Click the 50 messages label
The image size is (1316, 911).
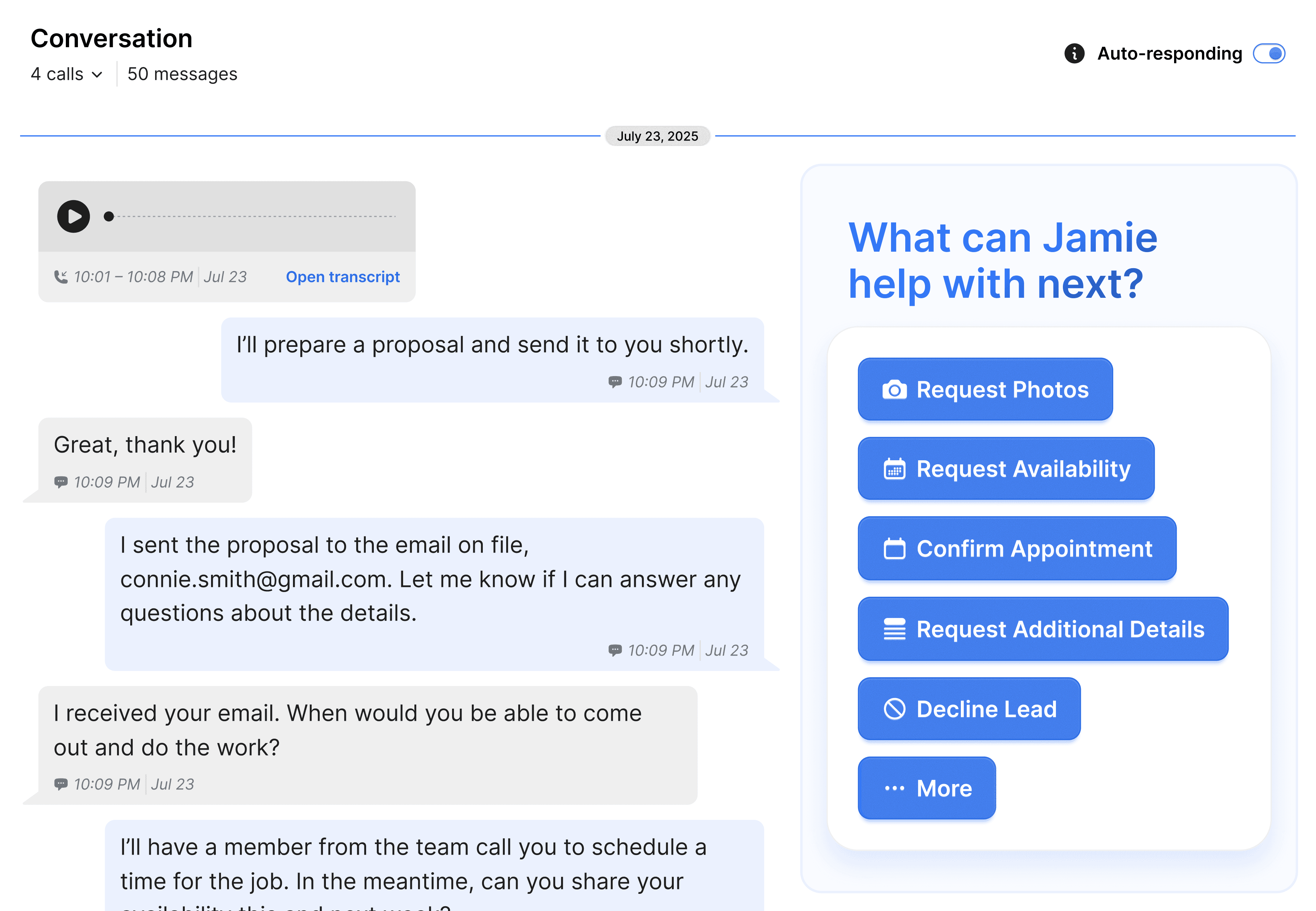(182, 74)
